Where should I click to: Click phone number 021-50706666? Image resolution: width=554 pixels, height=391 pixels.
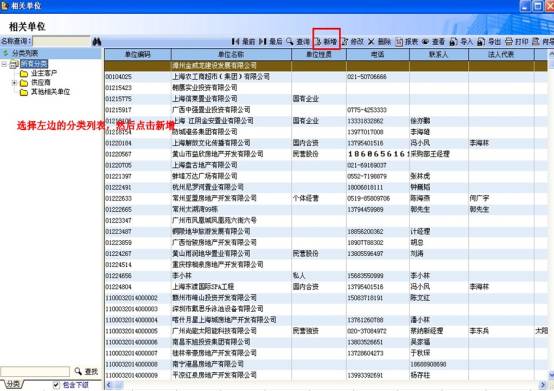367,77
